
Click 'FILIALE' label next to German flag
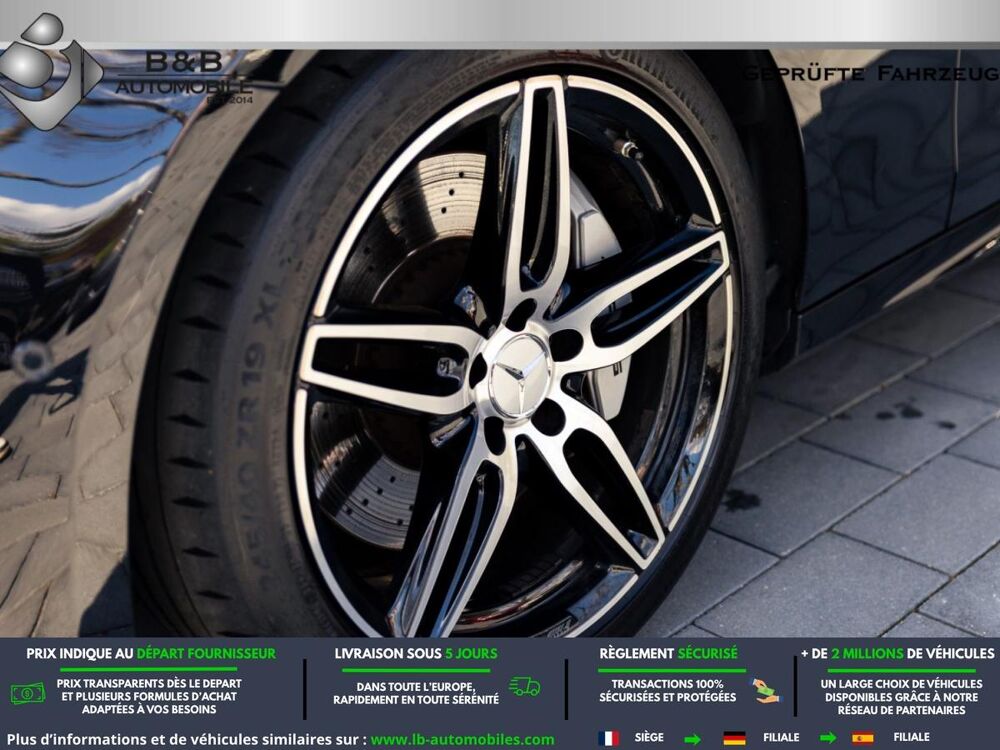point(781,737)
